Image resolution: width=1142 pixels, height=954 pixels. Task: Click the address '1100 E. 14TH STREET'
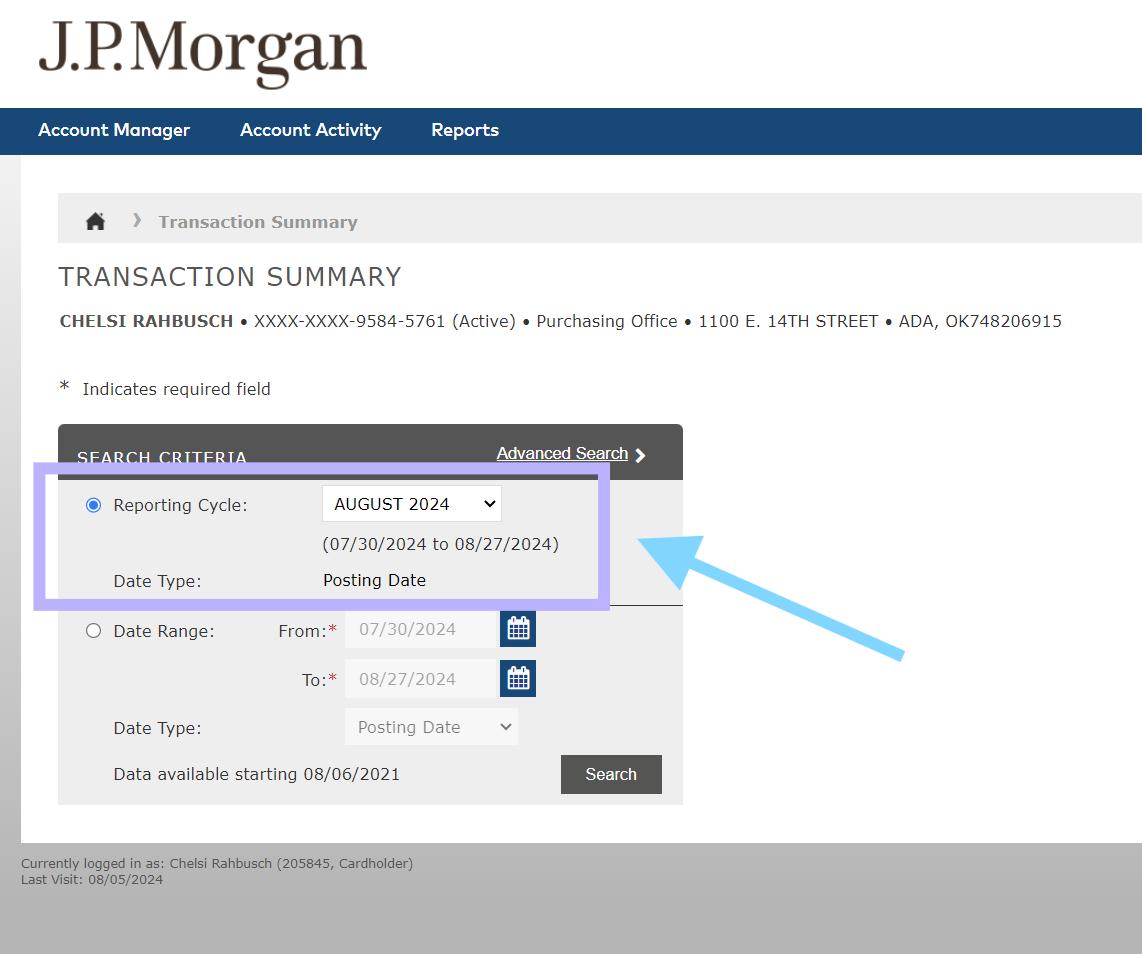pyautogui.click(x=788, y=321)
